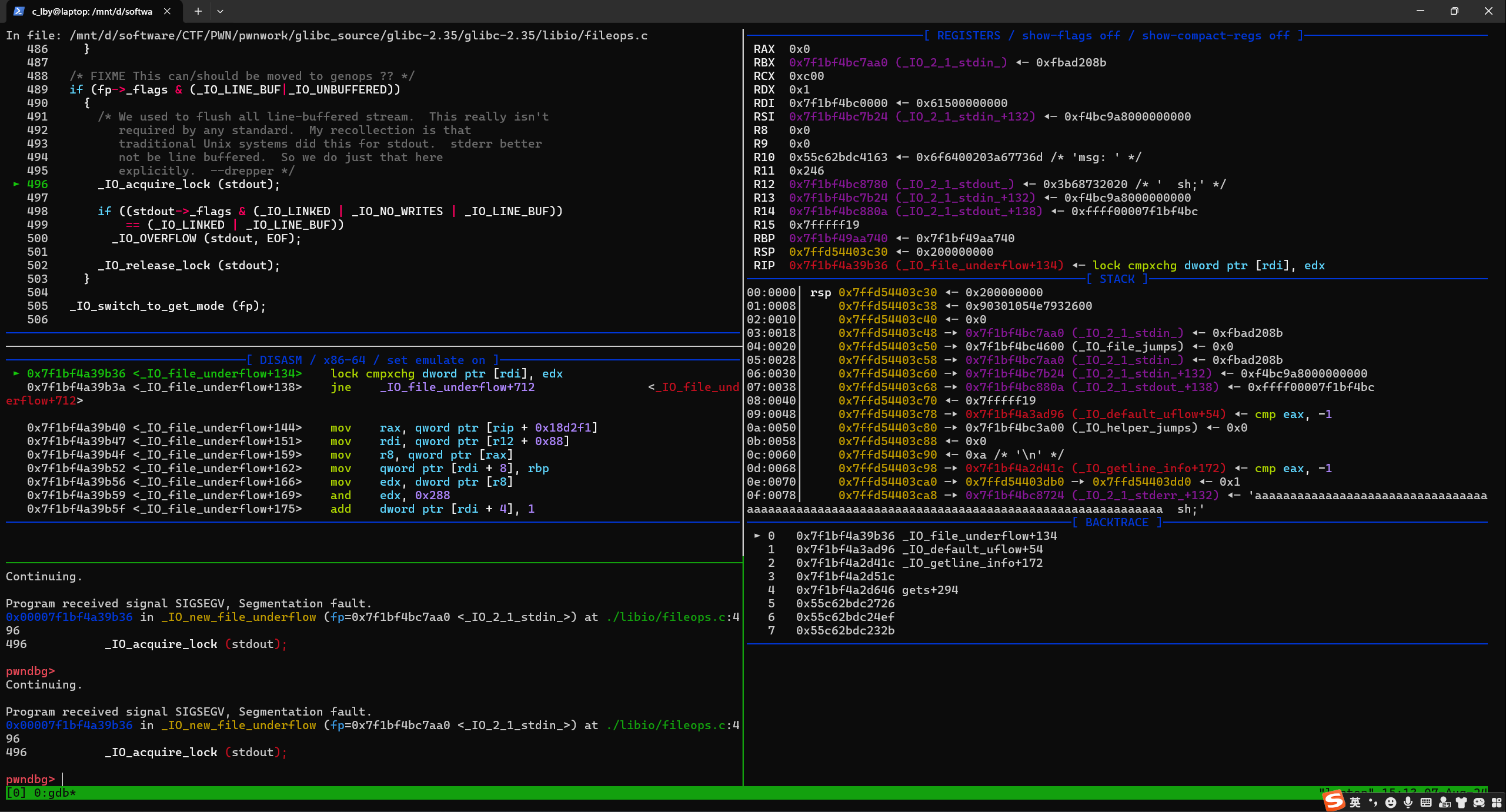The image size is (1506, 812).
Task: Click the RAX register value 0x0
Action: point(799,49)
